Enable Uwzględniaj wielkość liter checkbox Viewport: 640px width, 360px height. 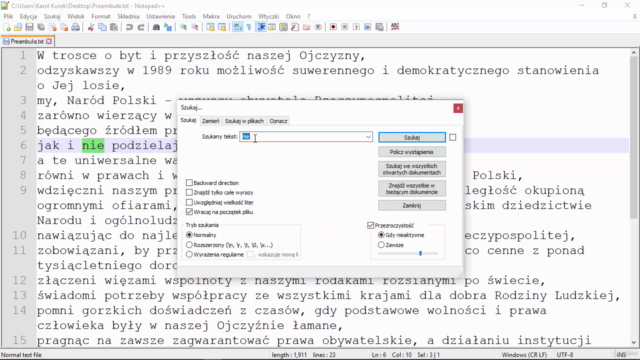coord(189,202)
